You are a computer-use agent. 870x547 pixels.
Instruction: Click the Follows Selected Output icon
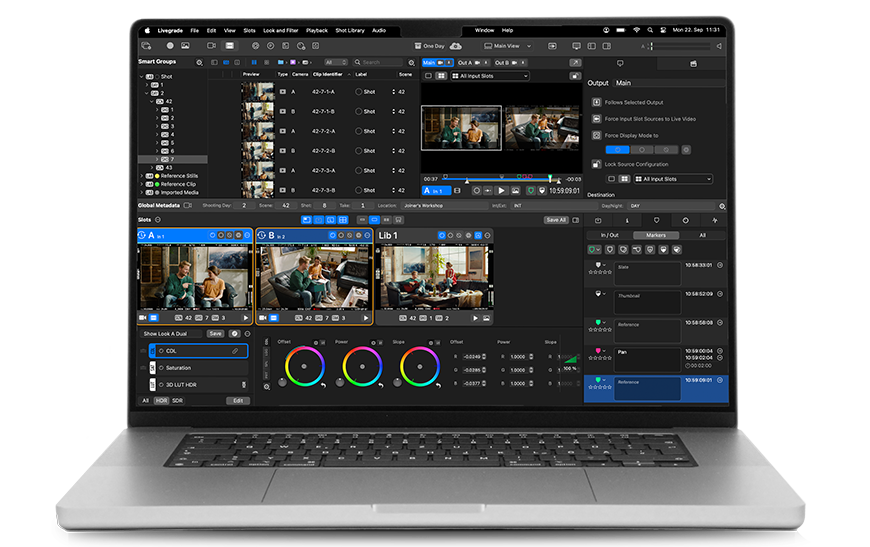coord(596,102)
